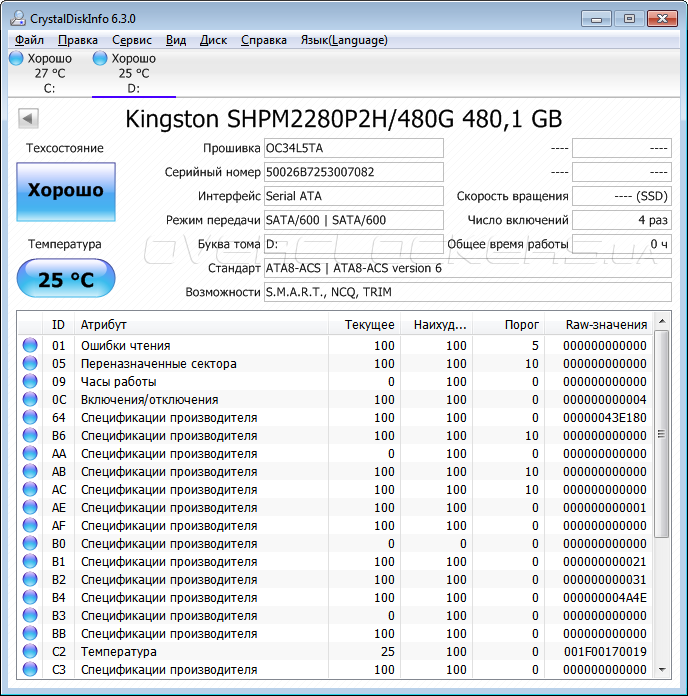Click the Интерфейс Serial ATA field
Screen dimensions: 688x696
click(x=354, y=196)
